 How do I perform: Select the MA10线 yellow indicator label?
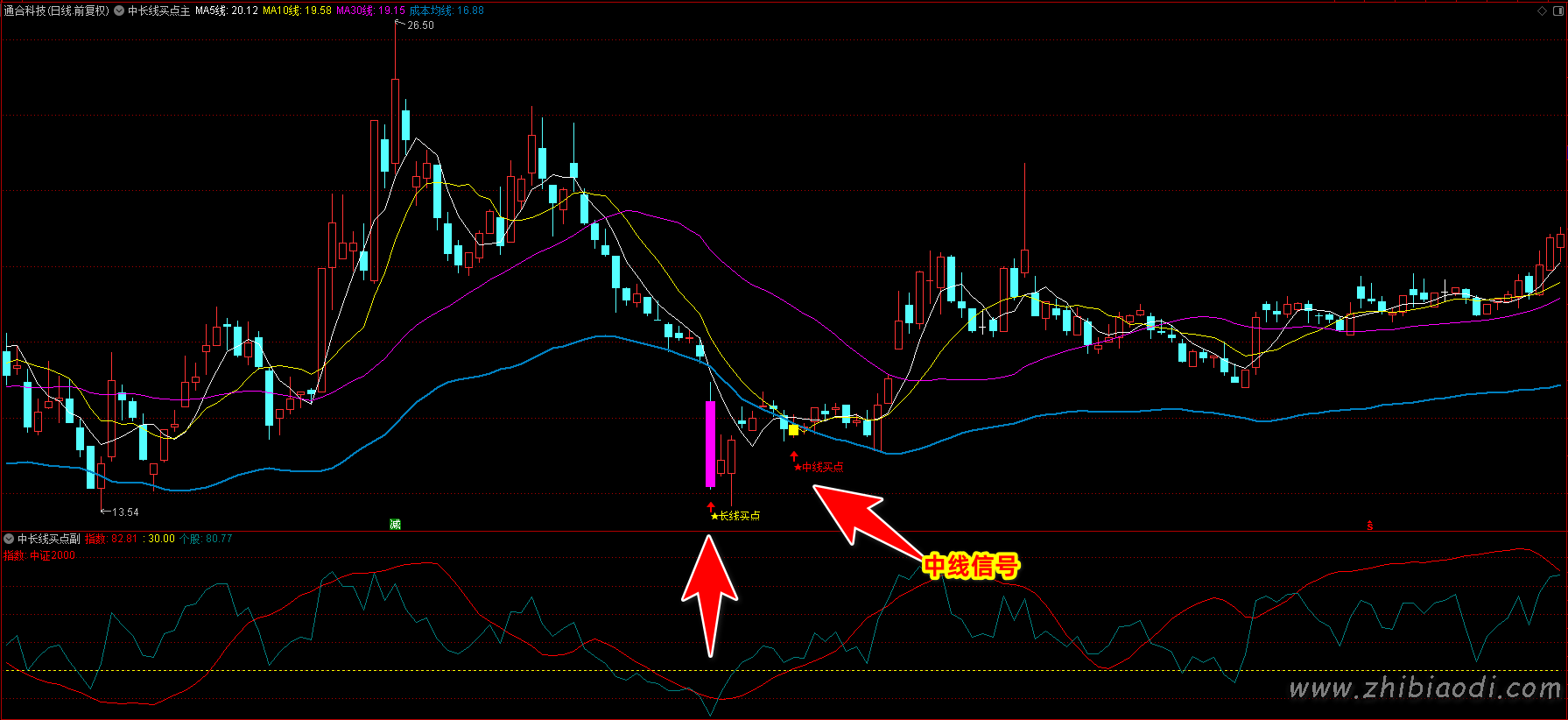(x=297, y=11)
